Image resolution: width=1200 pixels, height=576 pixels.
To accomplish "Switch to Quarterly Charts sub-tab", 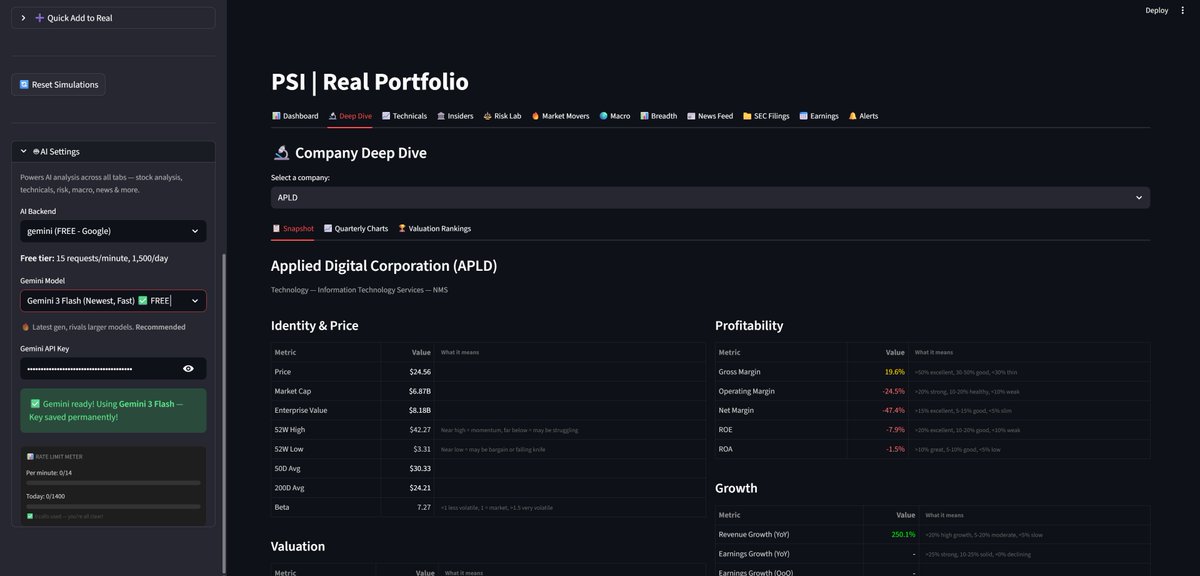I will 356,229.
